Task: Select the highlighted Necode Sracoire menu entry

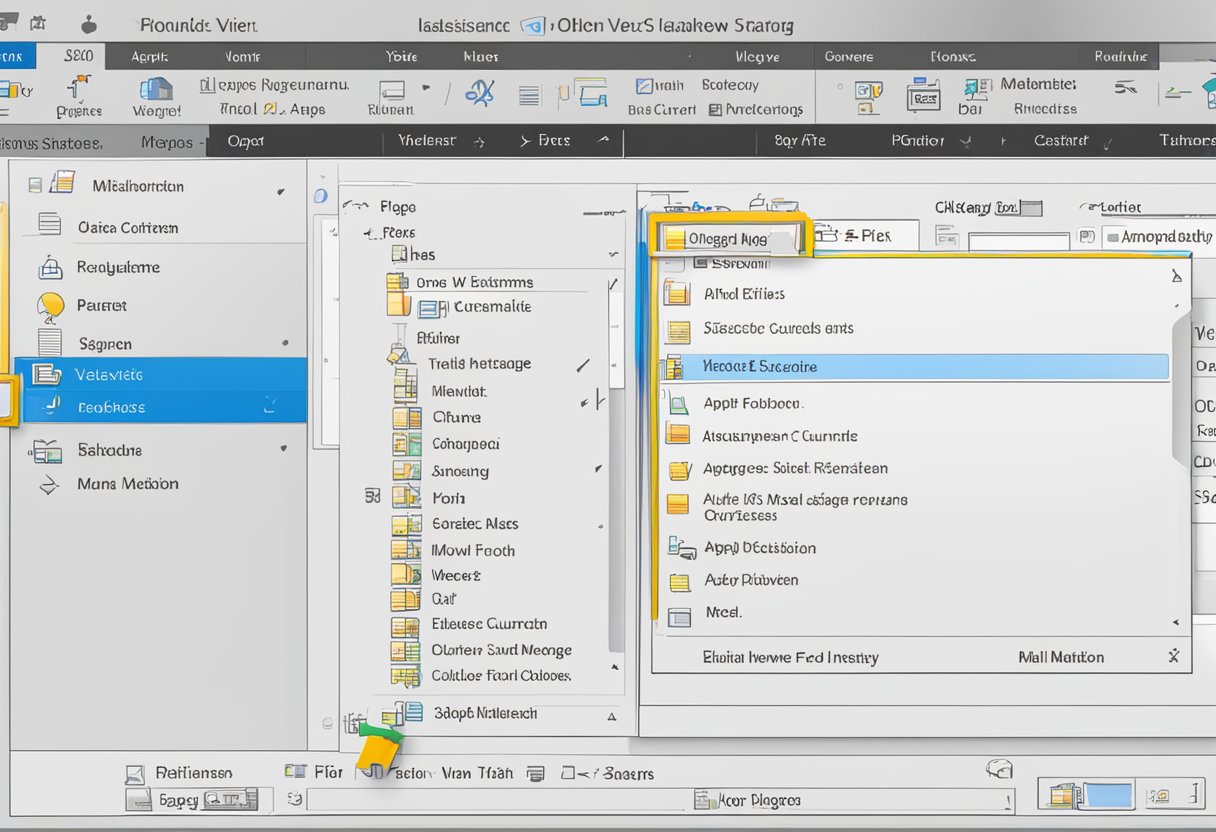Action: pyautogui.click(x=916, y=366)
